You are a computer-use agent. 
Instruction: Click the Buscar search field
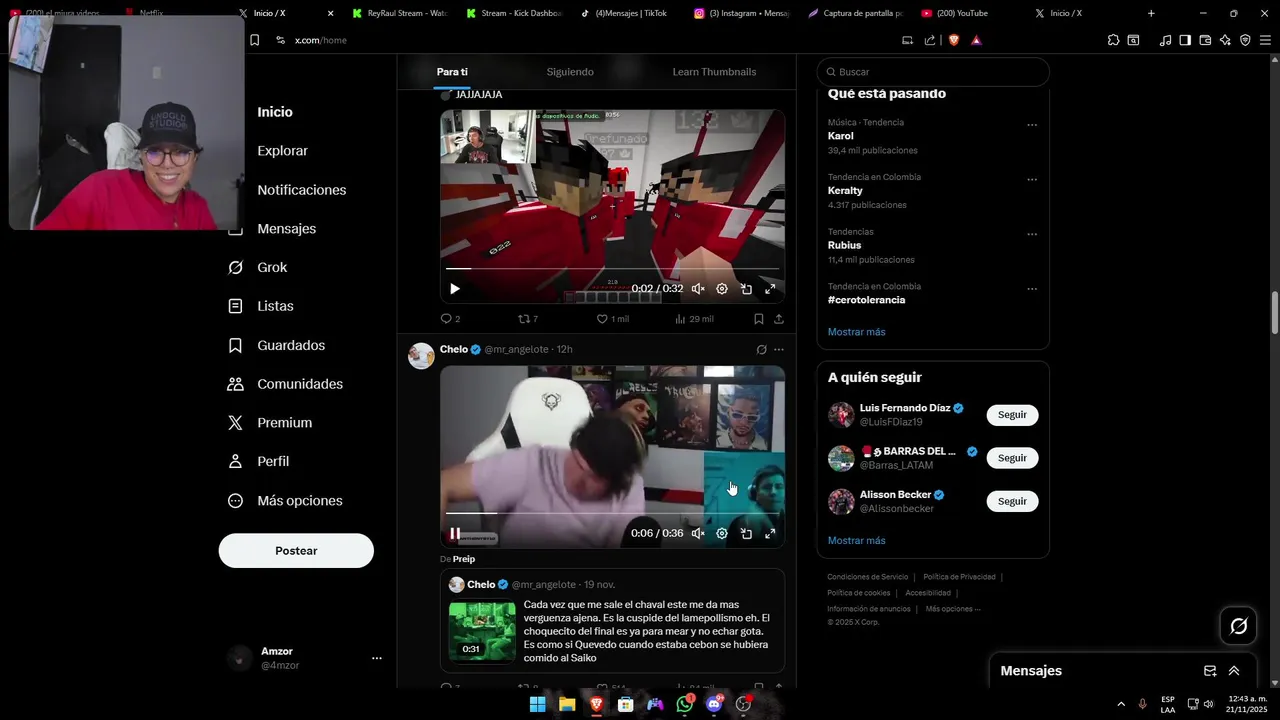point(933,72)
